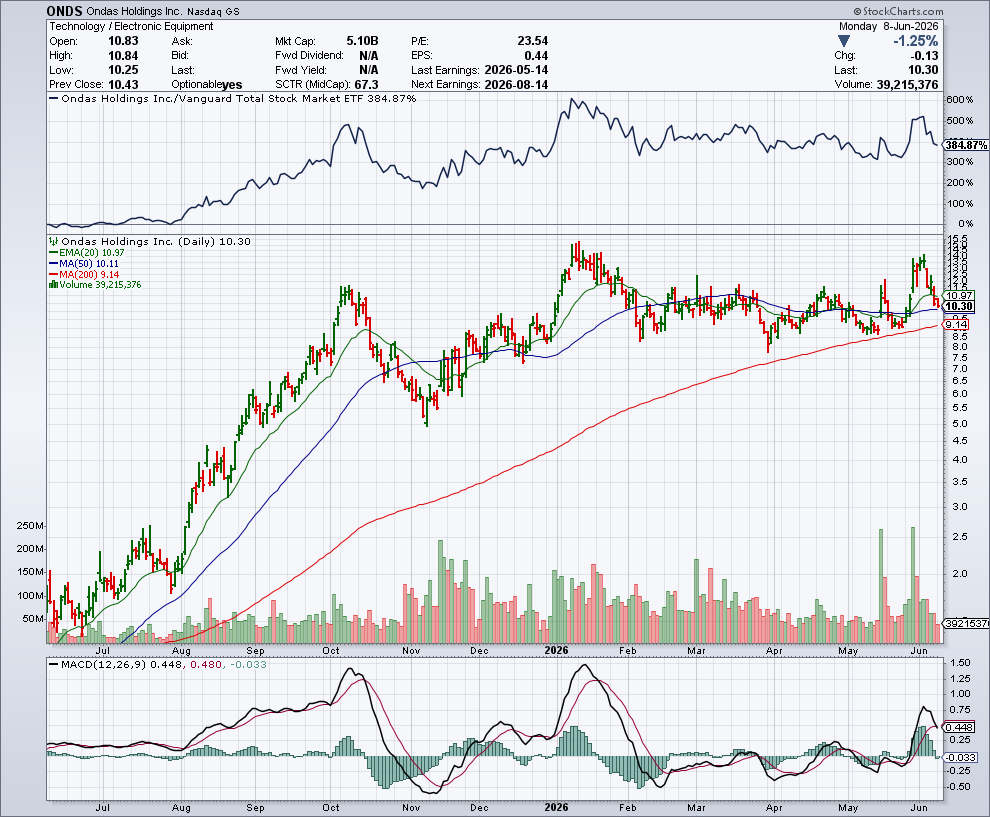Click the volume bars icon in legend
Viewport: 990px width, 817px height.
pyautogui.click(x=53, y=285)
